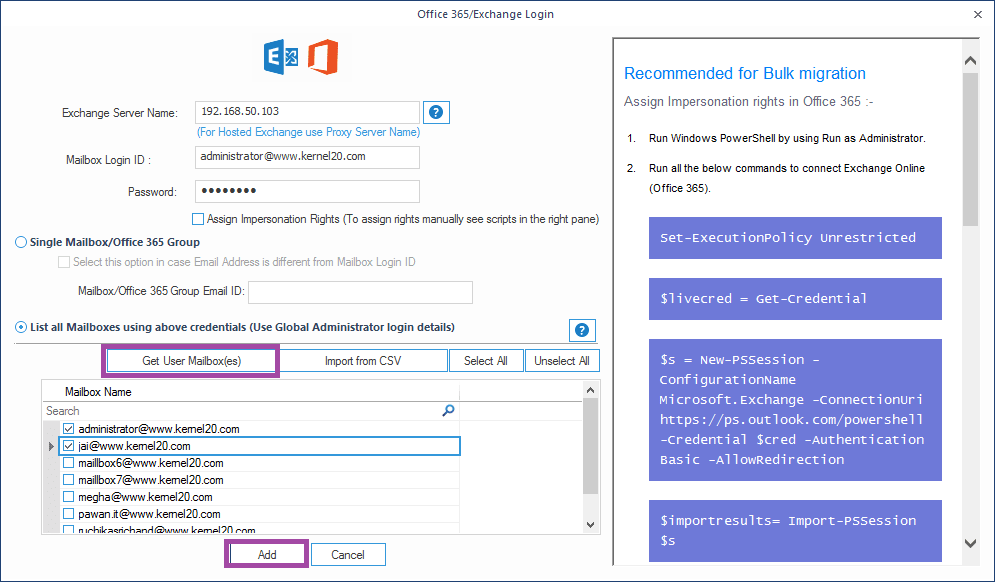Select Single Mailbox/Office 365 Group option
The image size is (995, 582).
tap(22, 242)
